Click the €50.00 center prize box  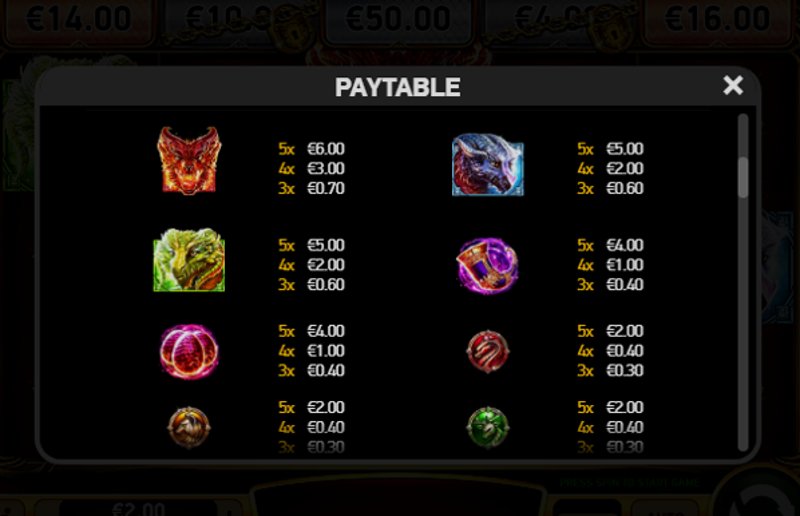398,19
